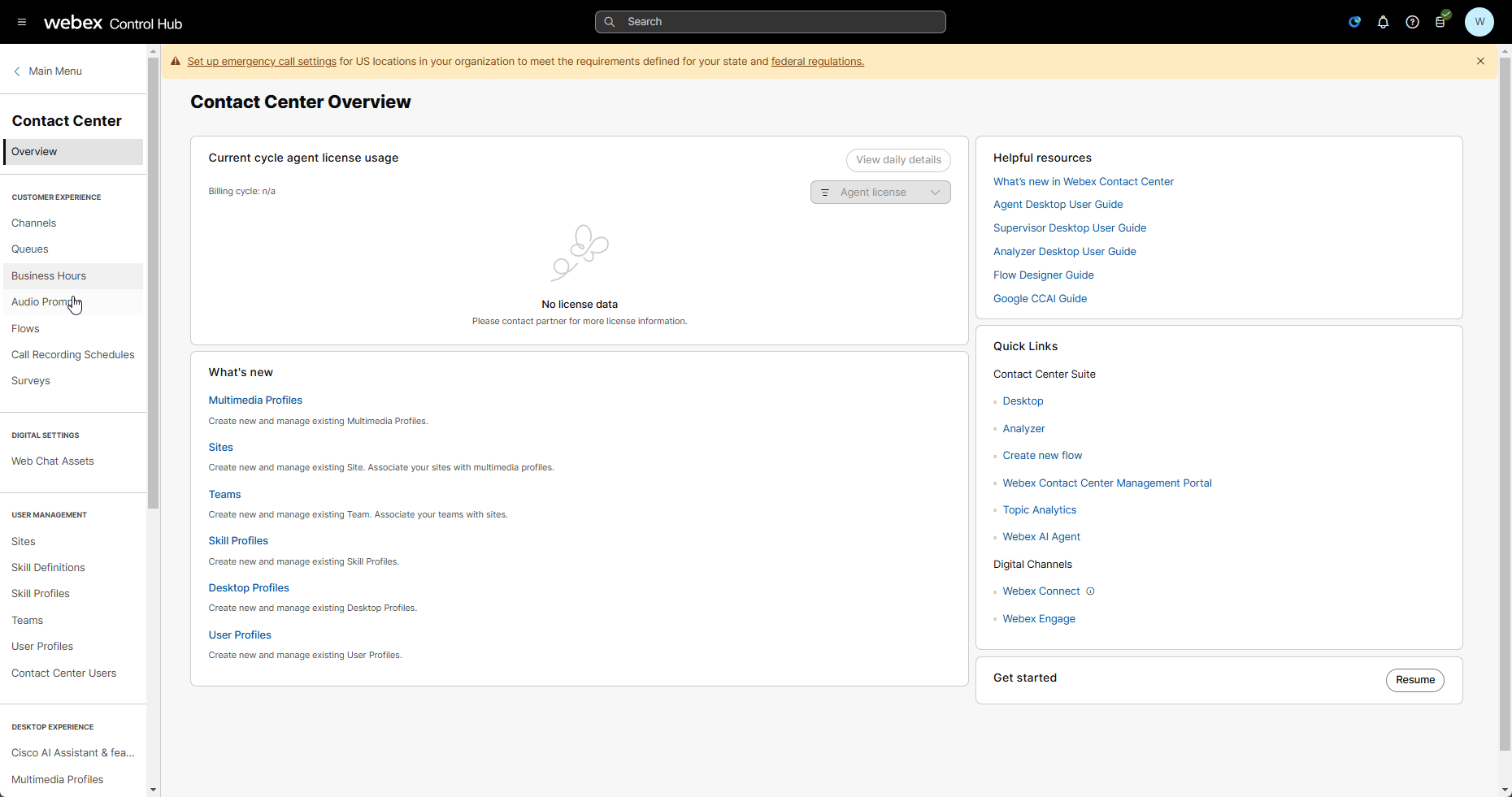
Task: Expand the Agent license dropdown
Action: click(880, 193)
